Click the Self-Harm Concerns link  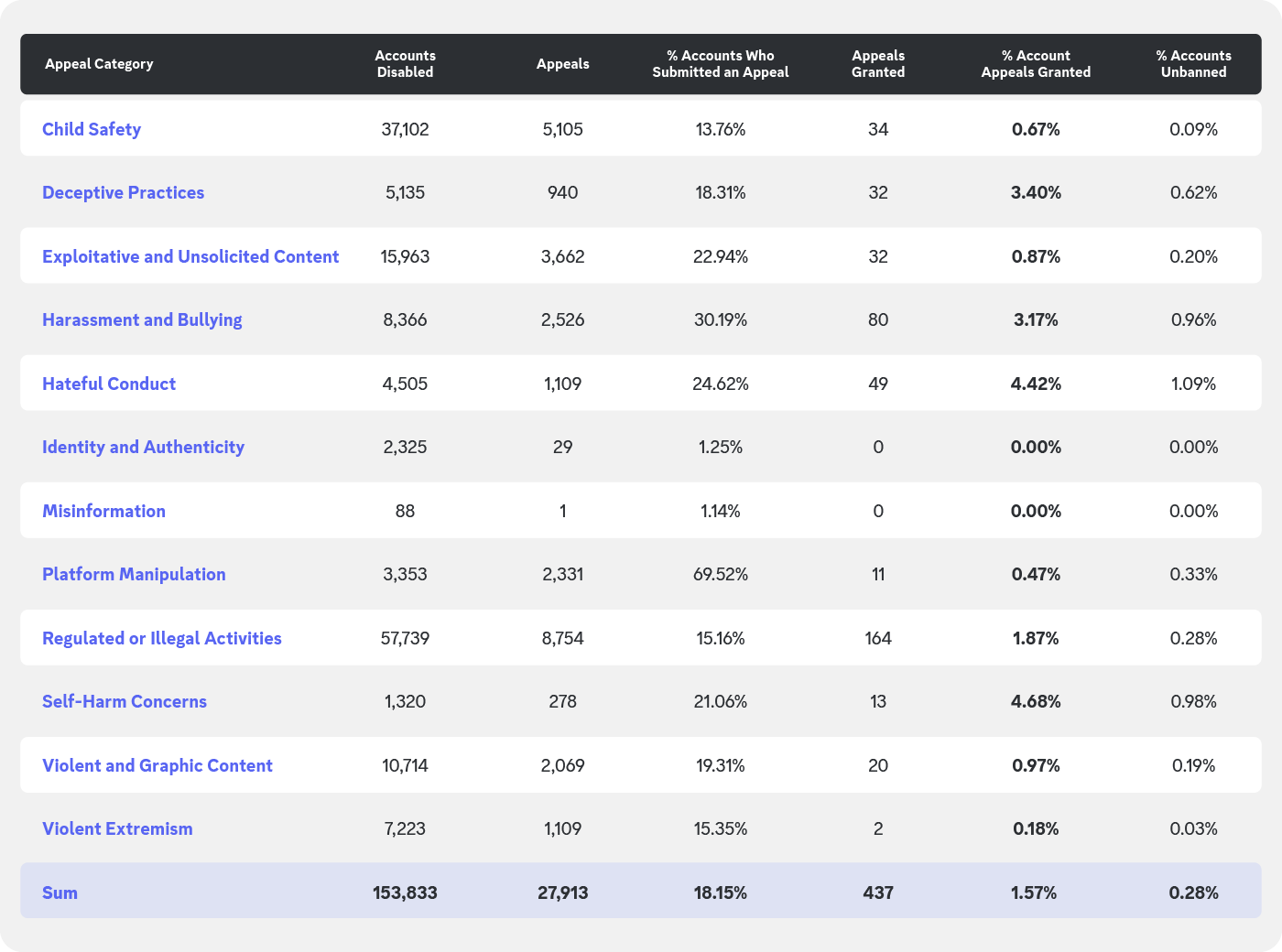pyautogui.click(x=125, y=701)
